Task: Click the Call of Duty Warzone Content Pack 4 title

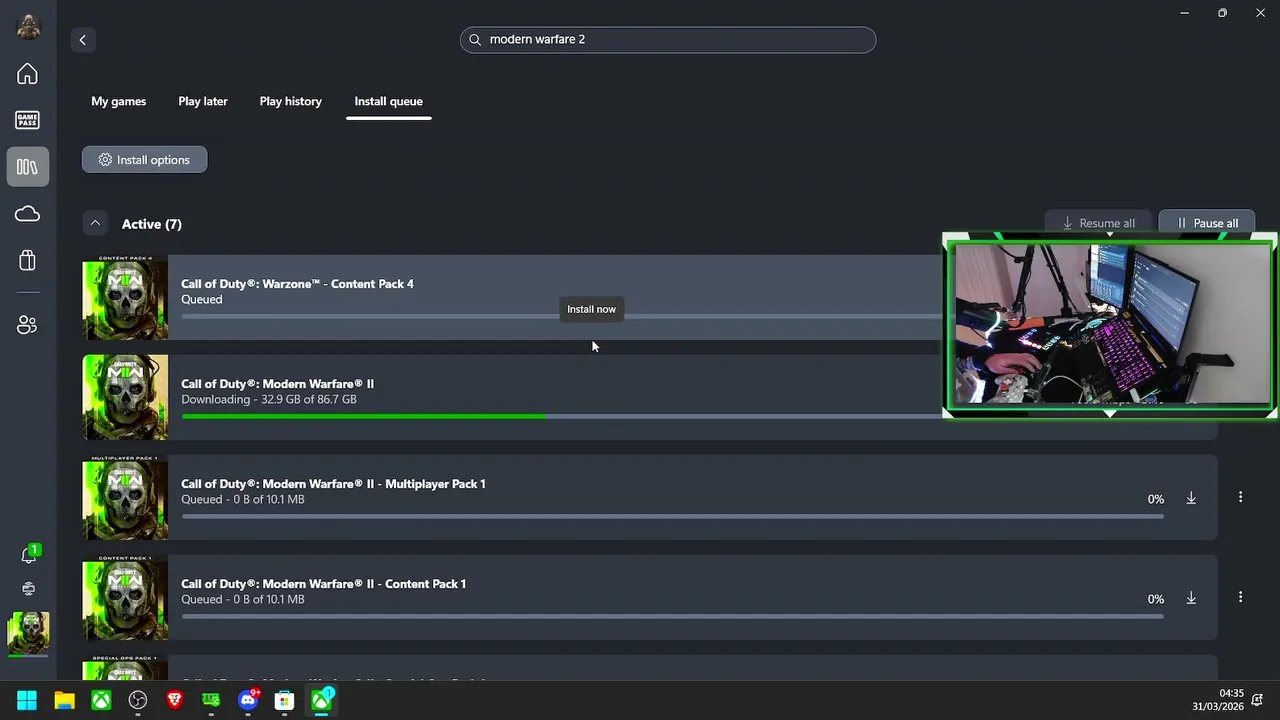Action: click(x=297, y=284)
